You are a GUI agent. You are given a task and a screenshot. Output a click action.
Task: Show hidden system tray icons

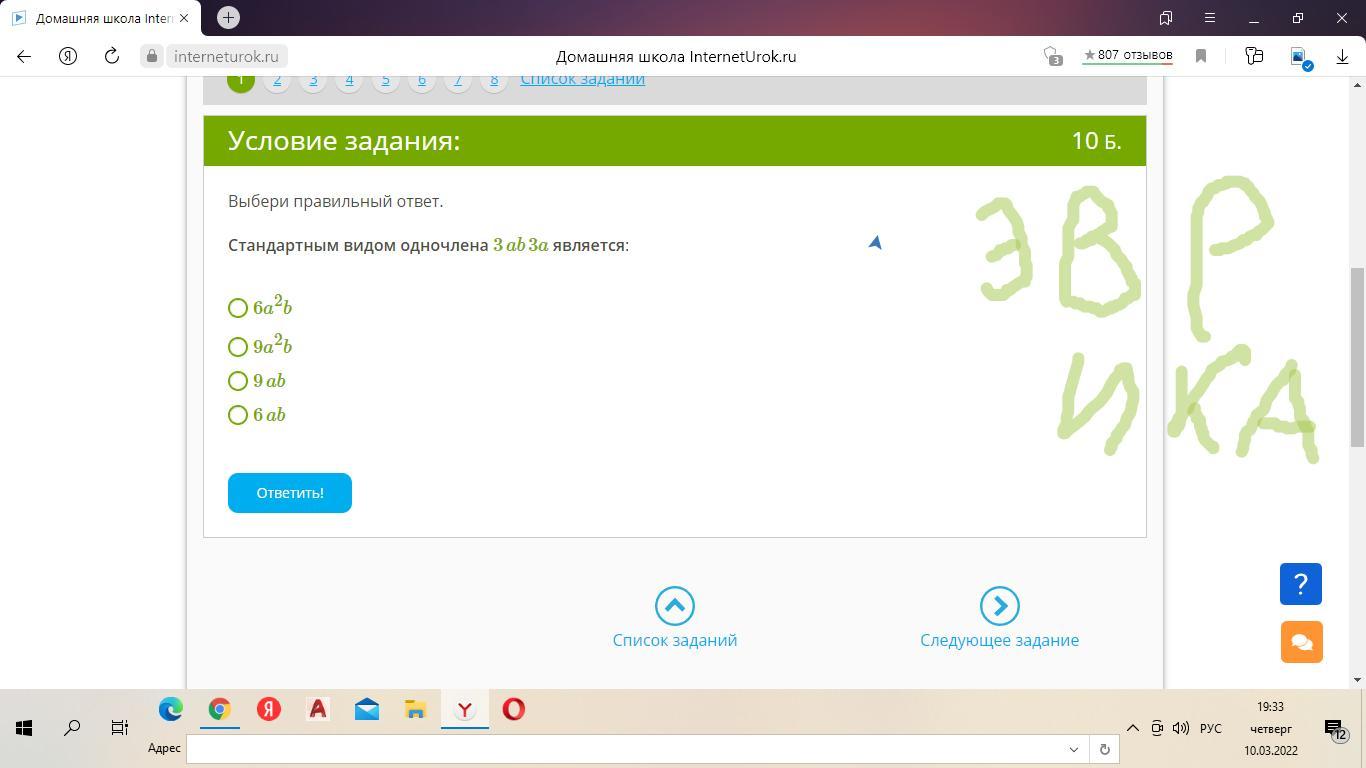(1133, 728)
